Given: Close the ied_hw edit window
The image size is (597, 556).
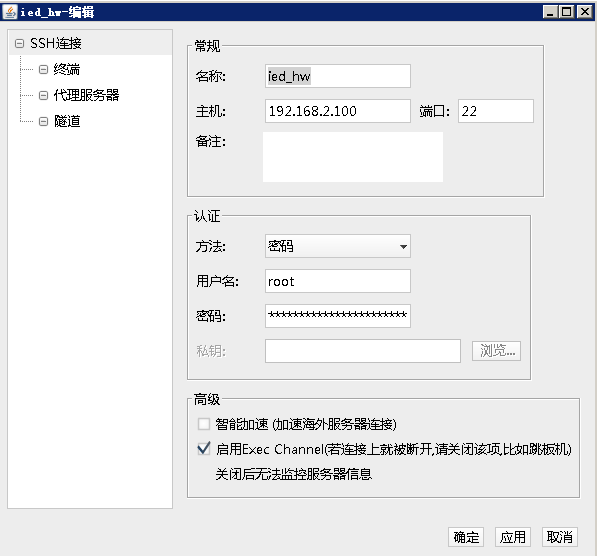Looking at the screenshot, I should (x=585, y=12).
